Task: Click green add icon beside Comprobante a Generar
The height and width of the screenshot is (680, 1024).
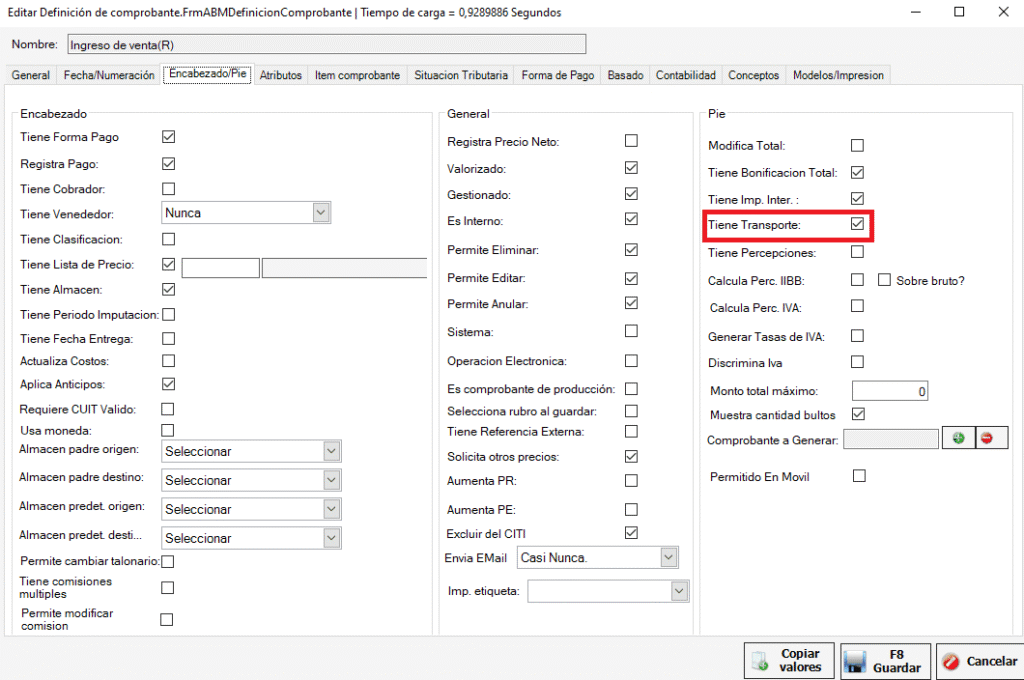Action: 959,439
